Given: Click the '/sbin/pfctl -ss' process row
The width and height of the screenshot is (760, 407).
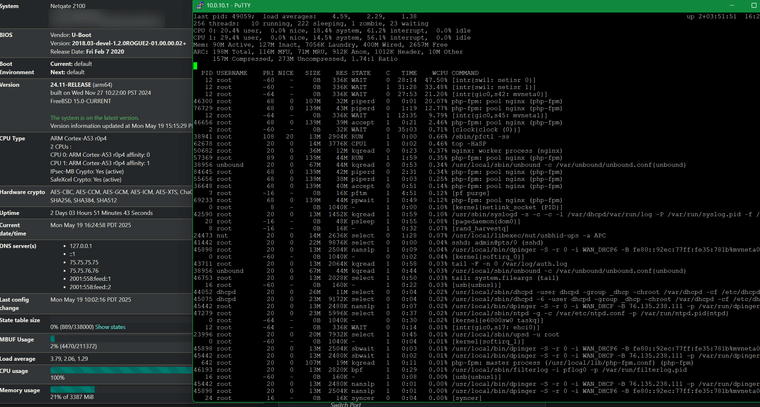Looking at the screenshot, I should click(352, 137).
